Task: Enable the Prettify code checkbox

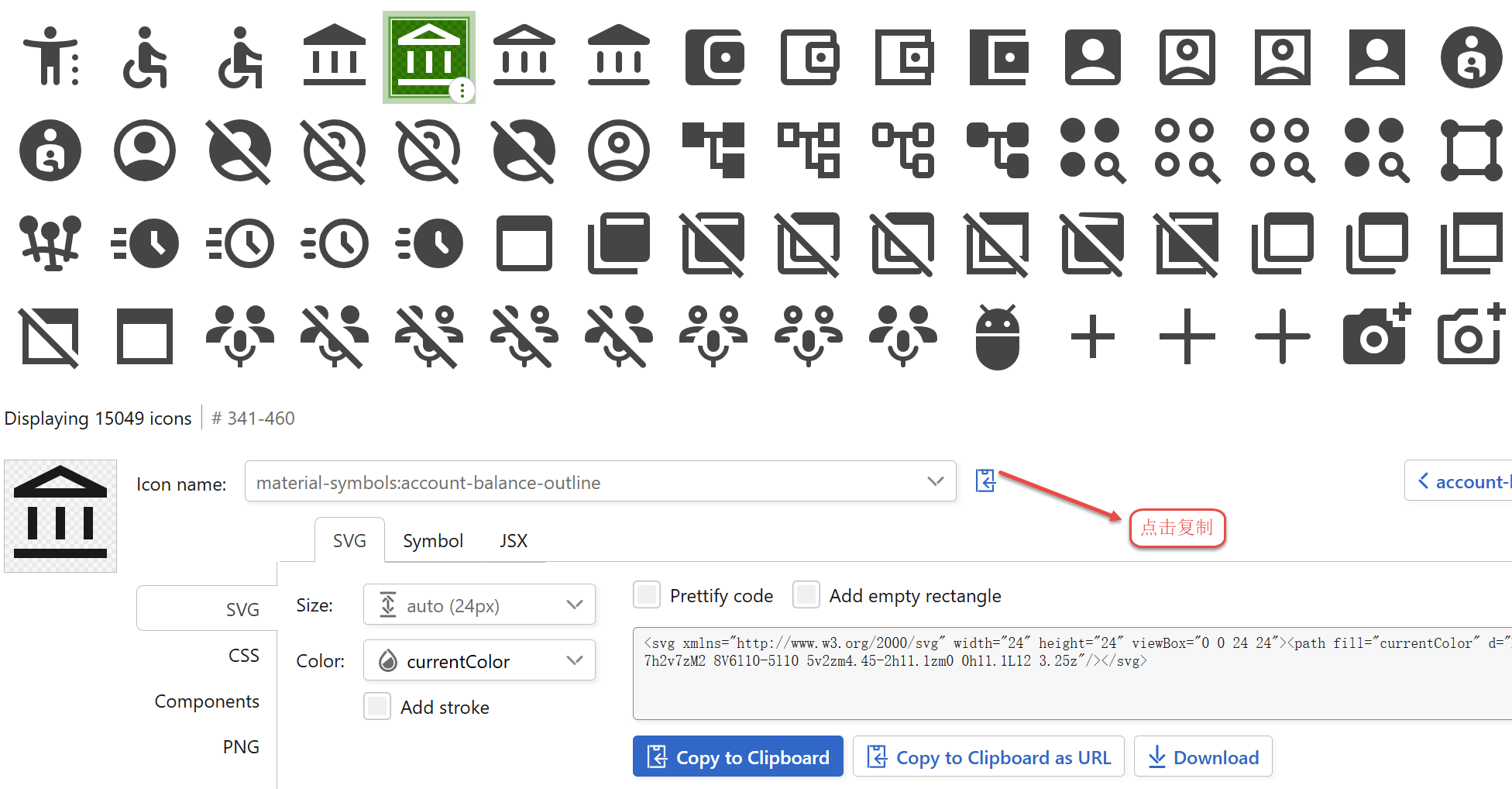Action: (x=647, y=595)
